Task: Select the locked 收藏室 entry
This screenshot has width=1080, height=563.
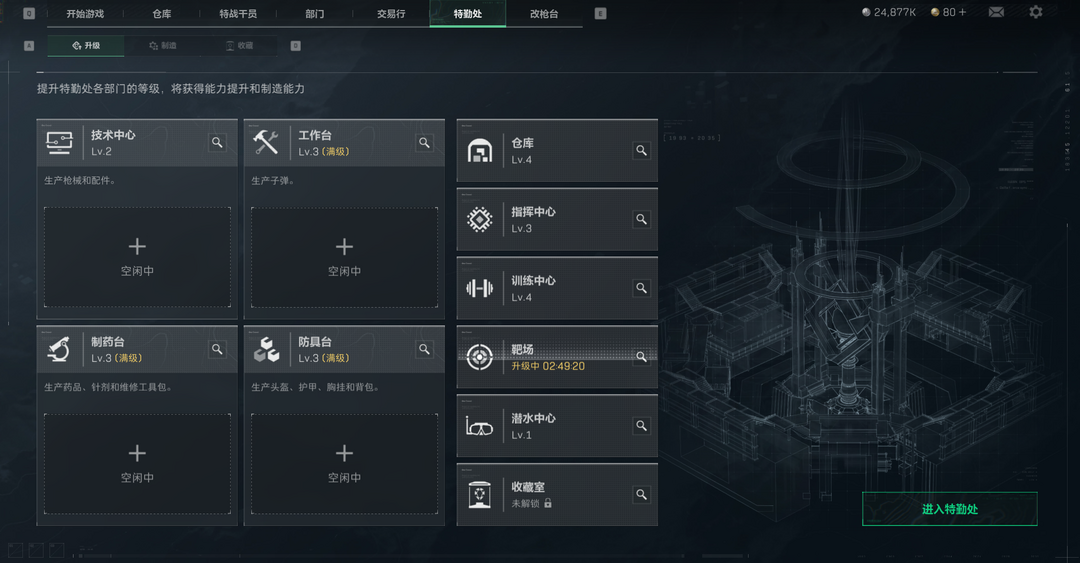Action: pyautogui.click(x=557, y=495)
